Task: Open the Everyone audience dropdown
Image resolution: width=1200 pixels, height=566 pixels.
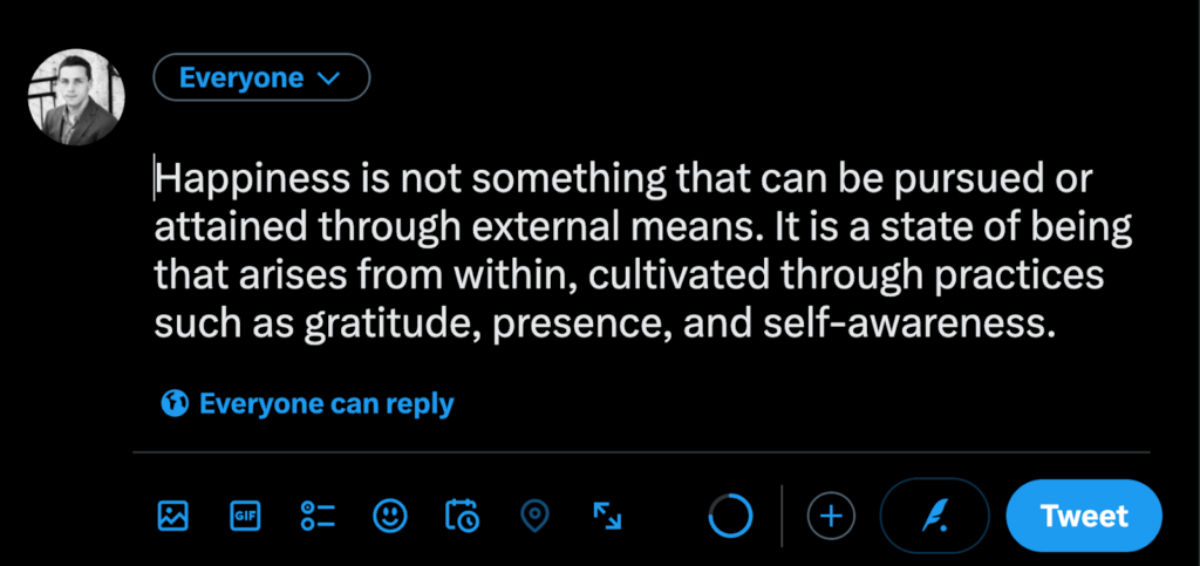Action: tap(261, 77)
